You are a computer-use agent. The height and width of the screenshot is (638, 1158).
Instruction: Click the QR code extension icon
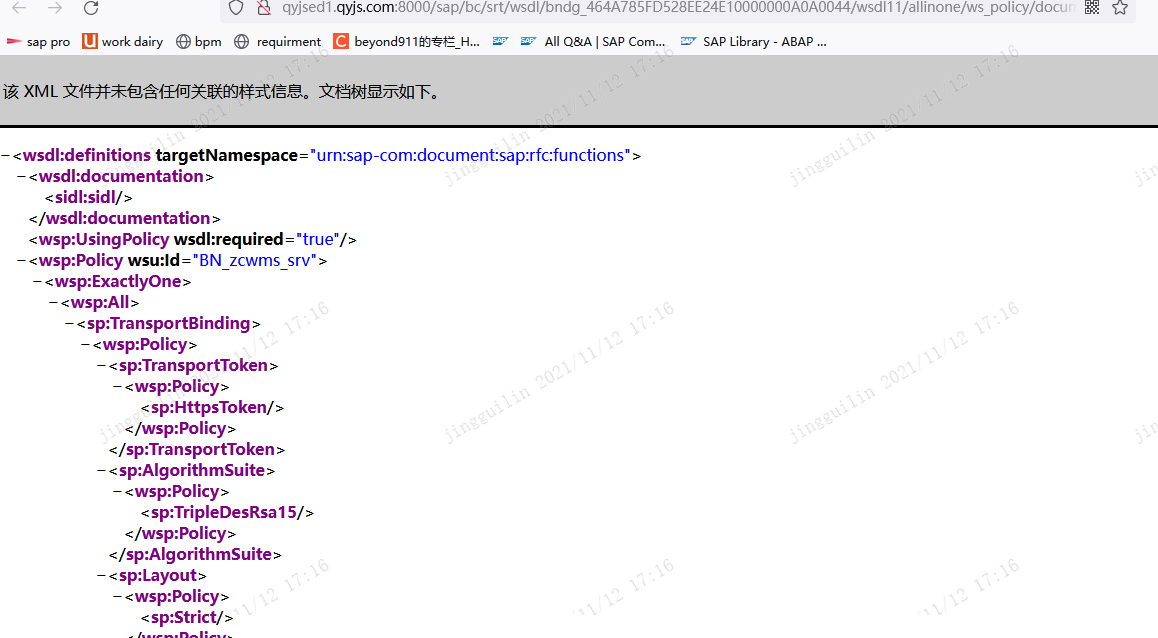1092,10
